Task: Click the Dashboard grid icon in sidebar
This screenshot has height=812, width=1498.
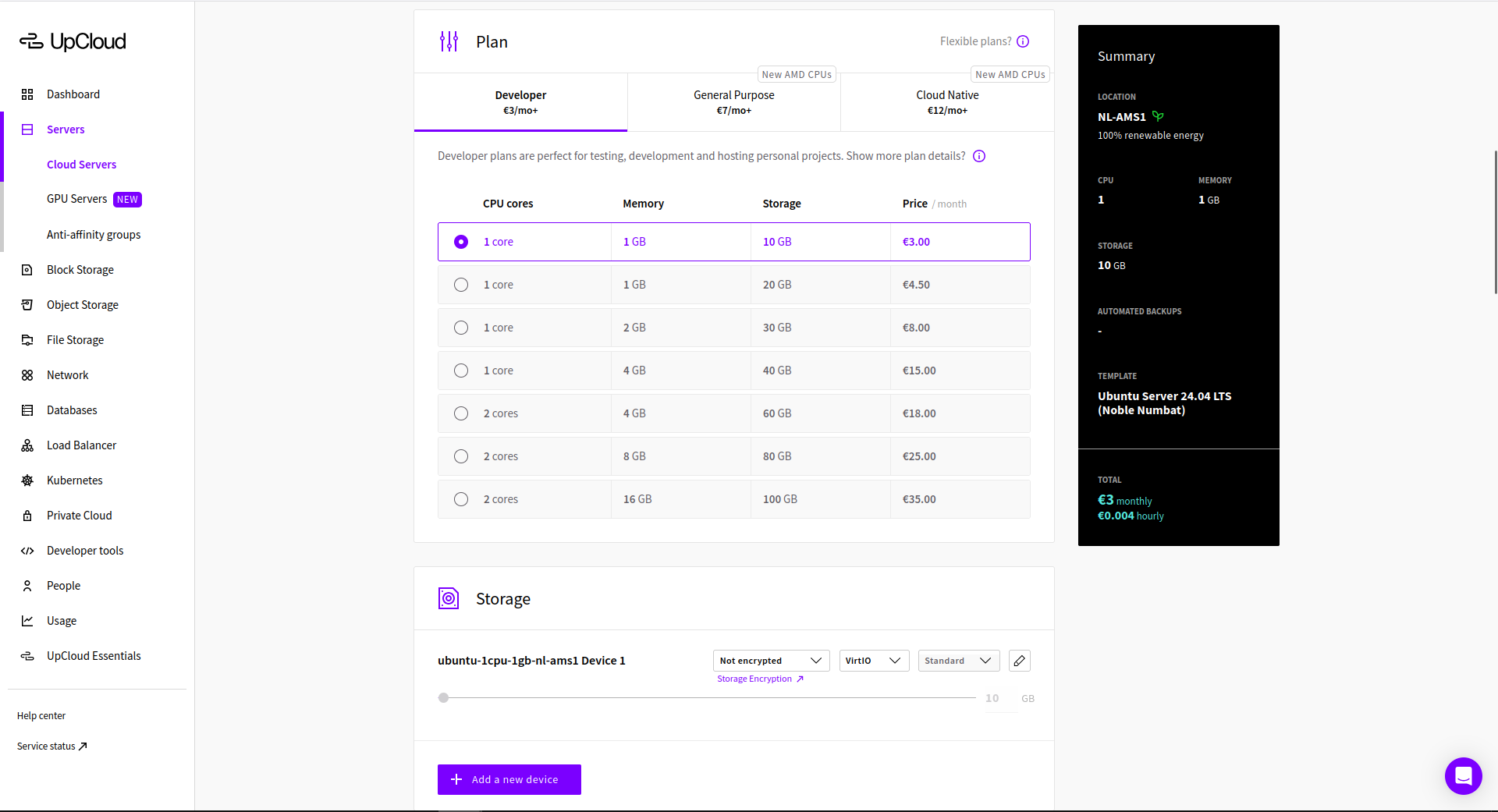Action: 27,94
